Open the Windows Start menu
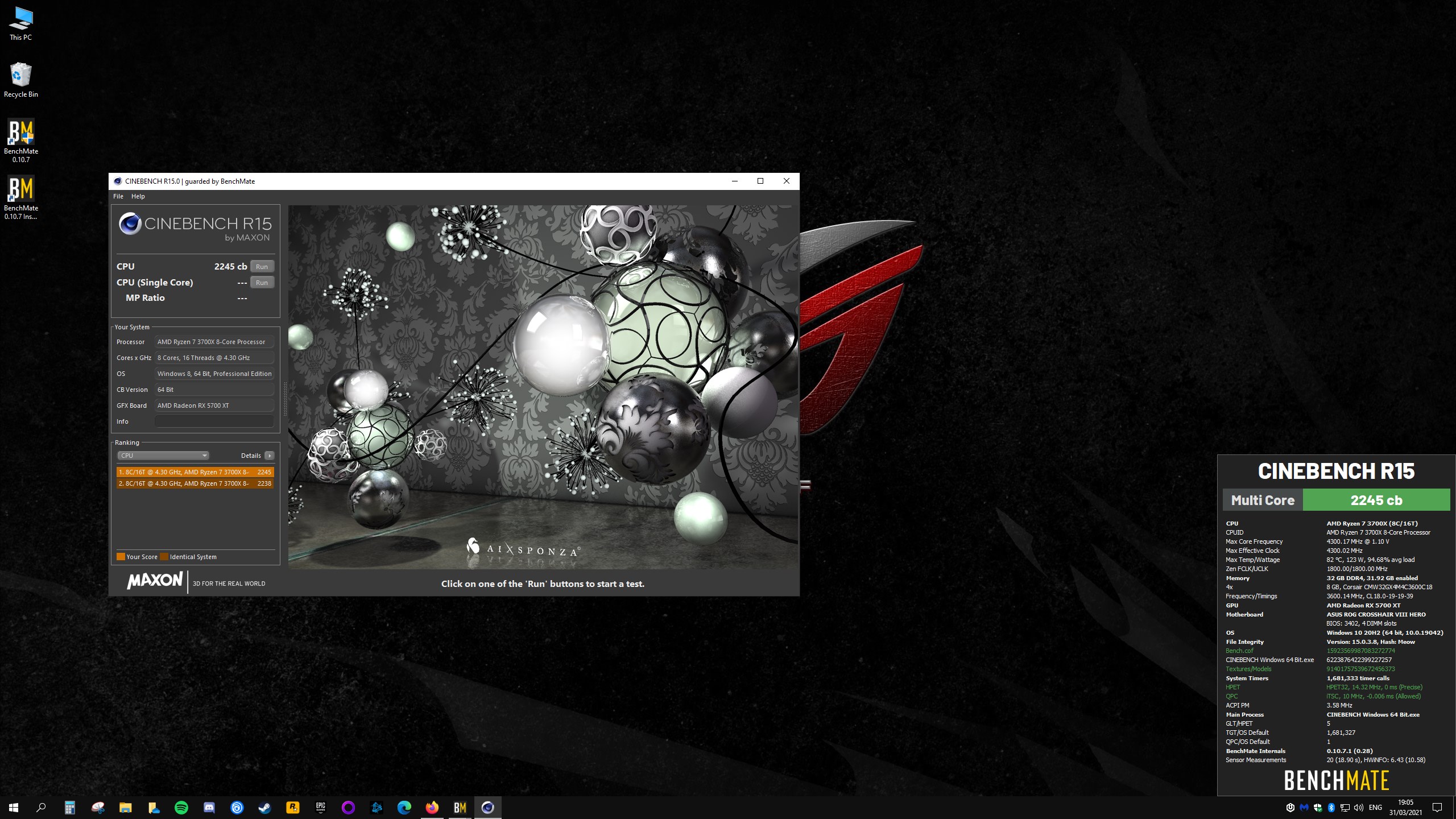Image resolution: width=1456 pixels, height=819 pixels. pyautogui.click(x=14, y=808)
